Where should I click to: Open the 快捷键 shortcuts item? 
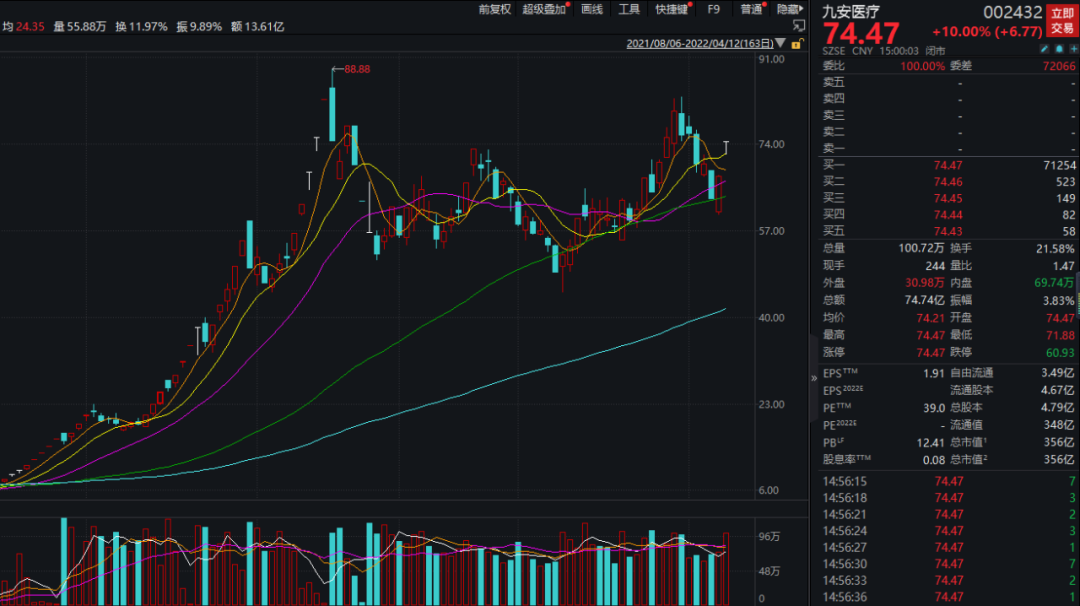click(671, 9)
